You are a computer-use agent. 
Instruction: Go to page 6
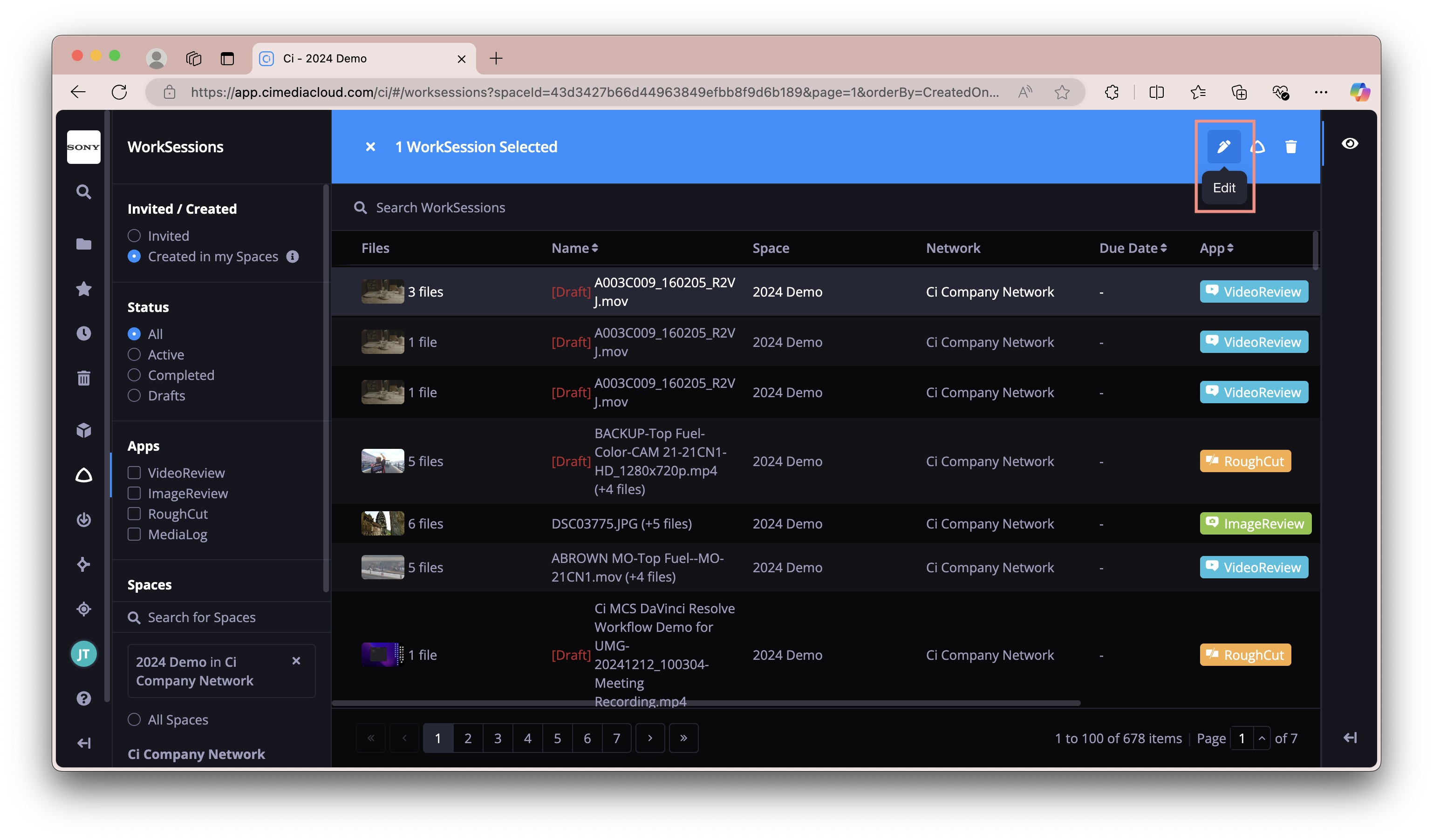(x=587, y=738)
